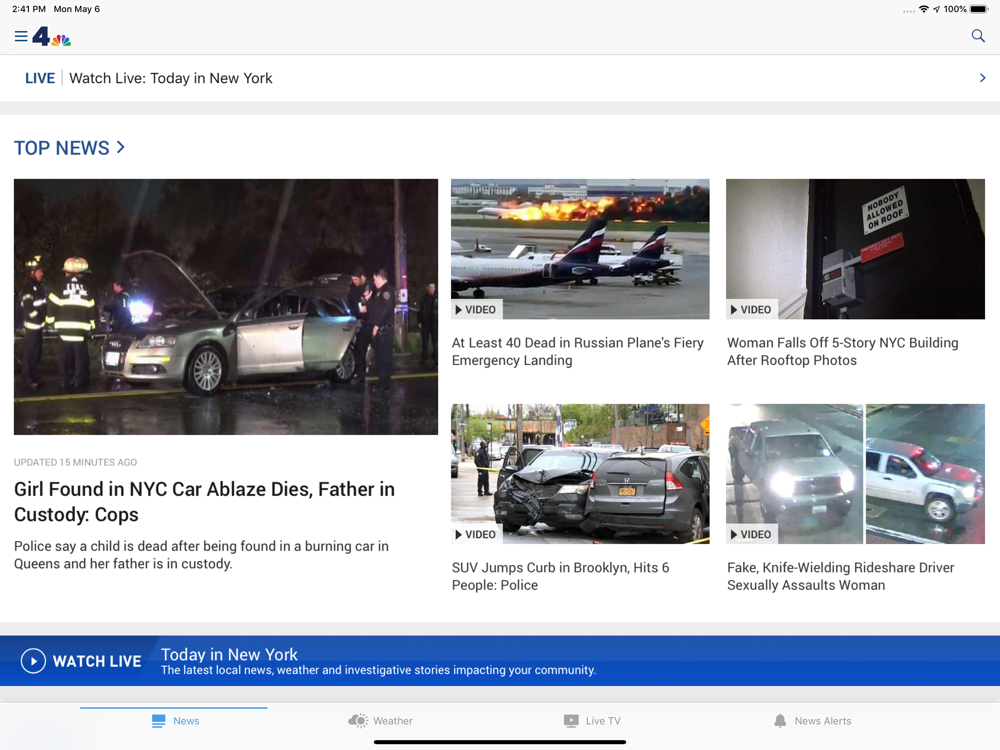Open 'Fake, Knife-Wielding Rideshare Driver' headline
Image resolution: width=1000 pixels, height=750 pixels.
pyautogui.click(x=840, y=576)
